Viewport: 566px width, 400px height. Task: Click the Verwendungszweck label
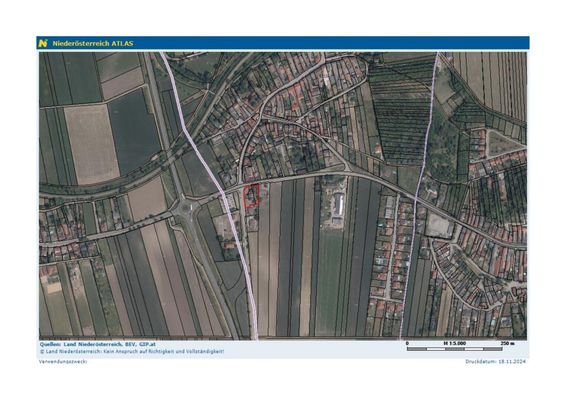(x=63, y=361)
